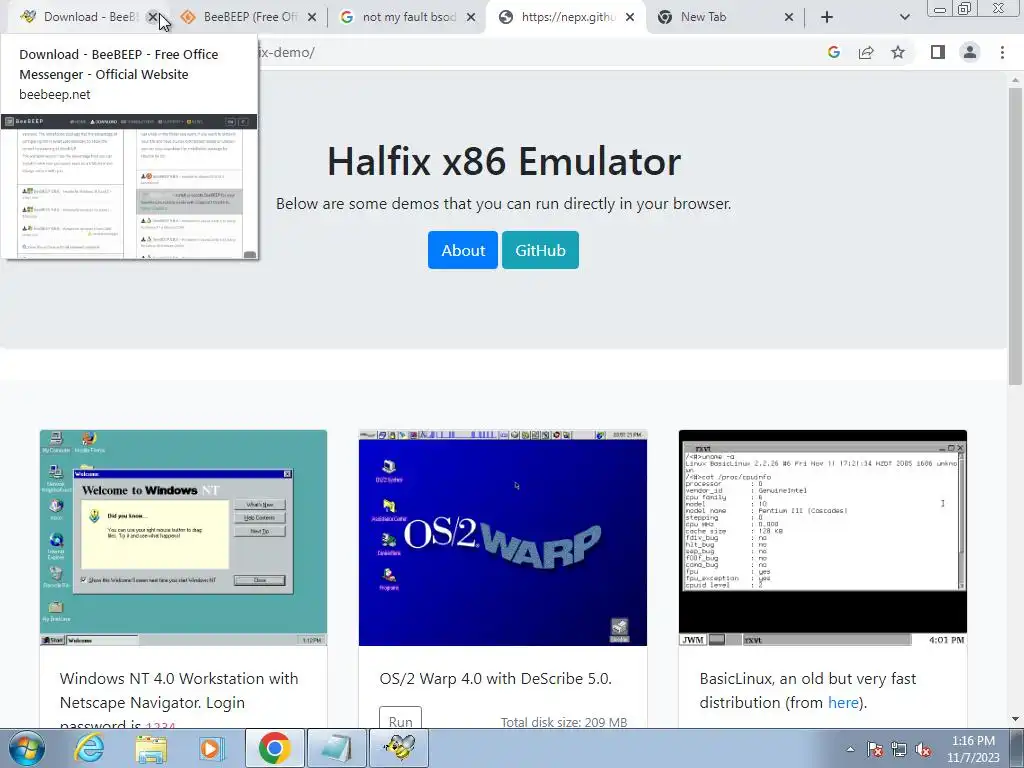Close the Download - BeeBEEP tab
The height and width of the screenshot is (768, 1024).
(x=153, y=18)
